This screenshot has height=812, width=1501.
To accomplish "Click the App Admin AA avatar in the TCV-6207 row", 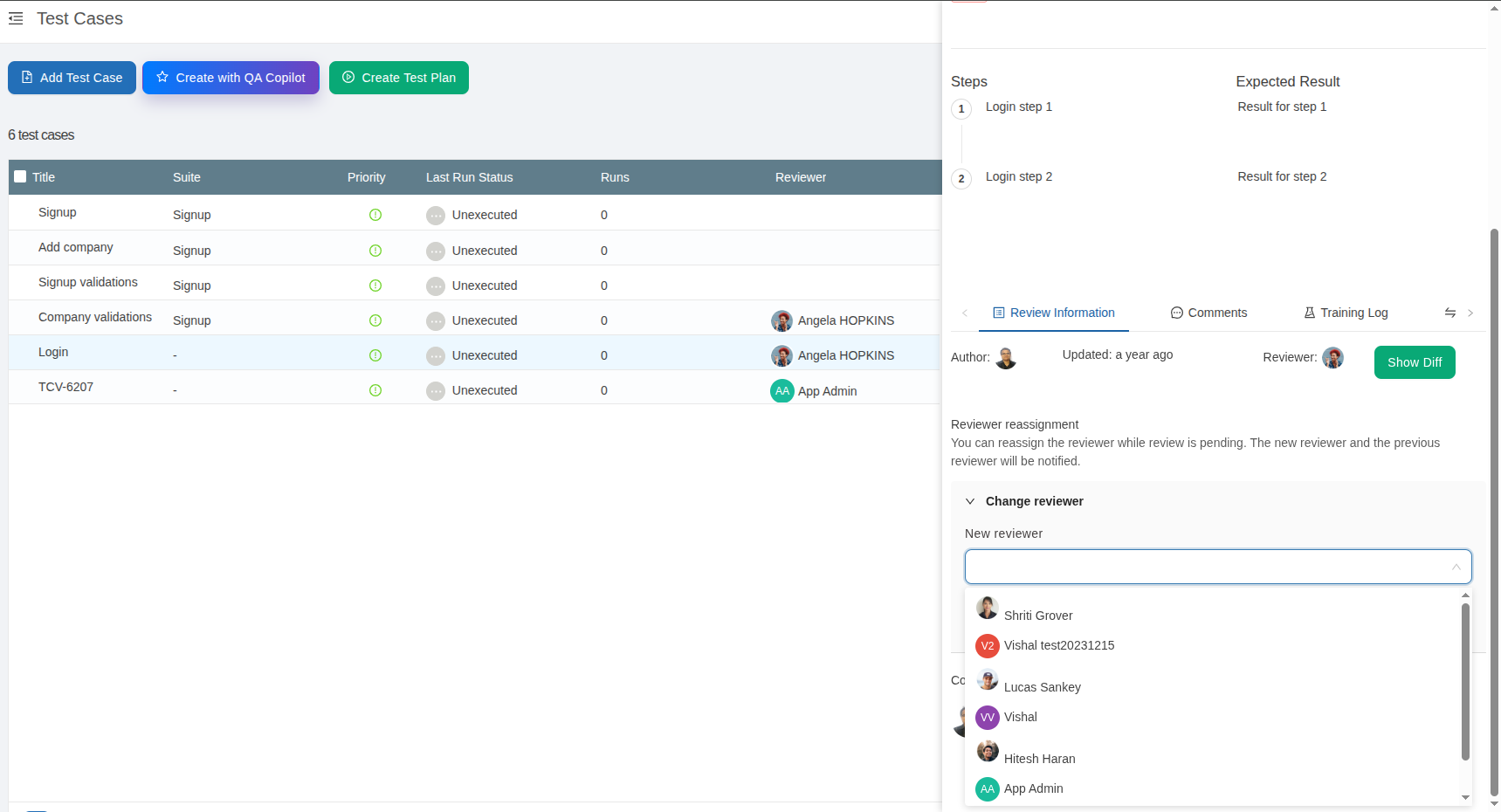I will [x=782, y=391].
